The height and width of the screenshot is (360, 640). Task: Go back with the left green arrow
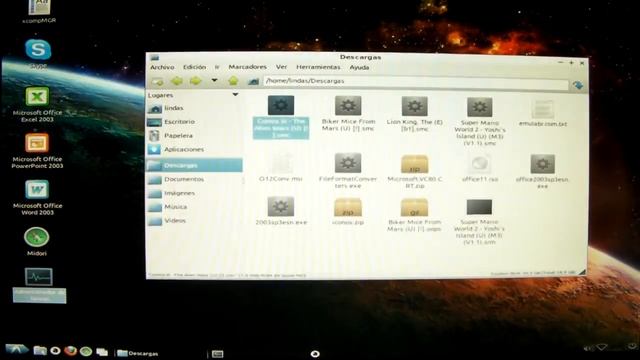[177, 81]
